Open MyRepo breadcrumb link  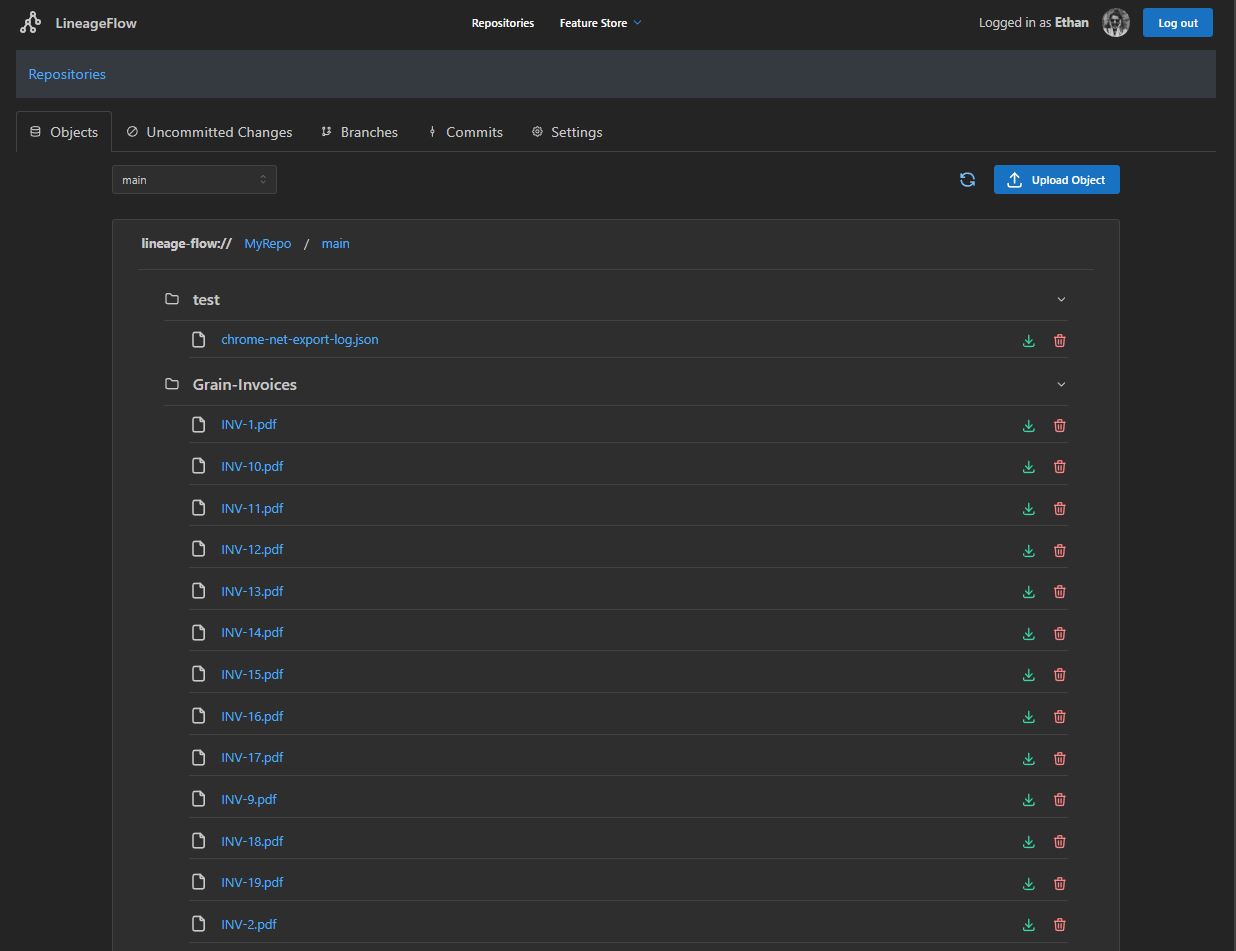click(268, 244)
